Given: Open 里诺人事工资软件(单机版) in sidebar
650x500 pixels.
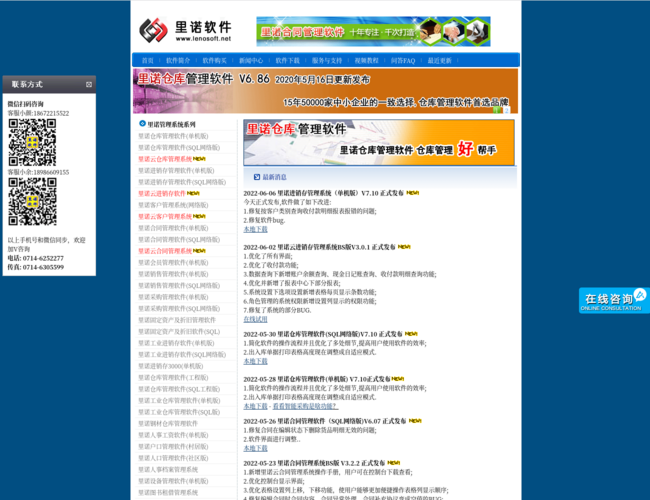Looking at the screenshot, I should [173, 435].
